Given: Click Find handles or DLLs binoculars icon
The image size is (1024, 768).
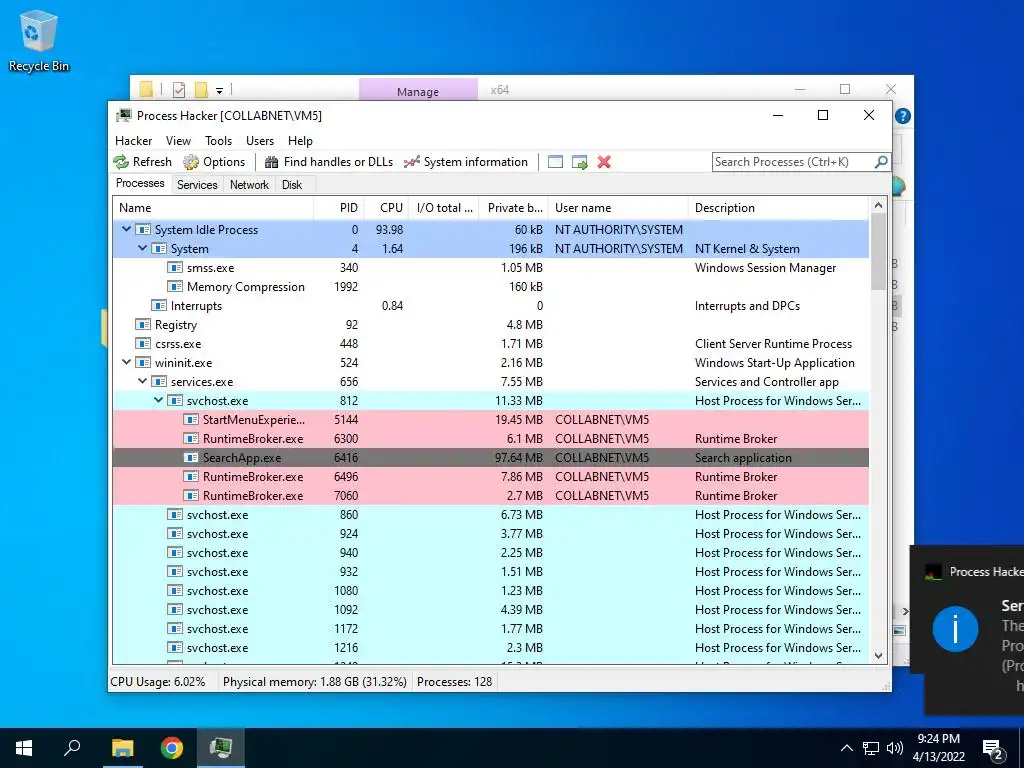Looking at the screenshot, I should pyautogui.click(x=272, y=162).
